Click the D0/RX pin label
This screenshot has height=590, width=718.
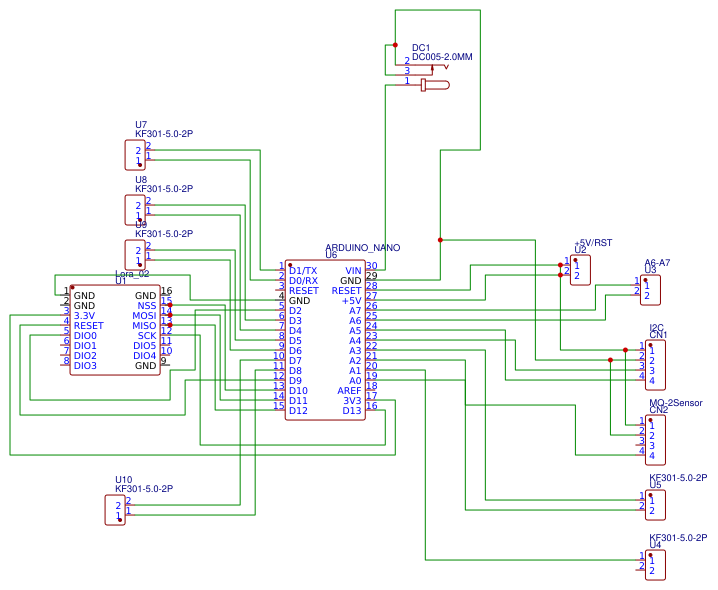303,281
